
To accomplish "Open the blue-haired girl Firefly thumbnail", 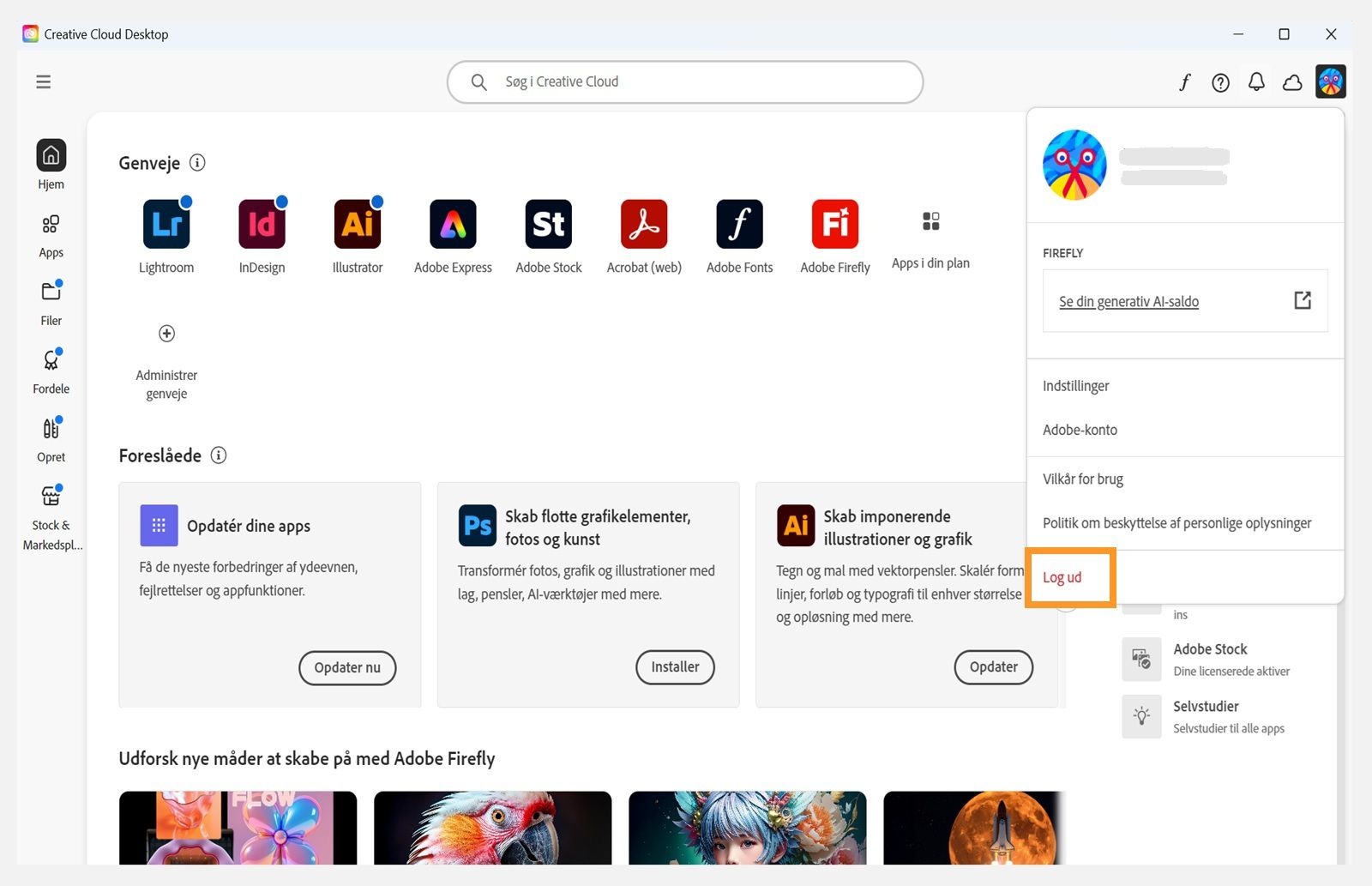I will [747, 828].
